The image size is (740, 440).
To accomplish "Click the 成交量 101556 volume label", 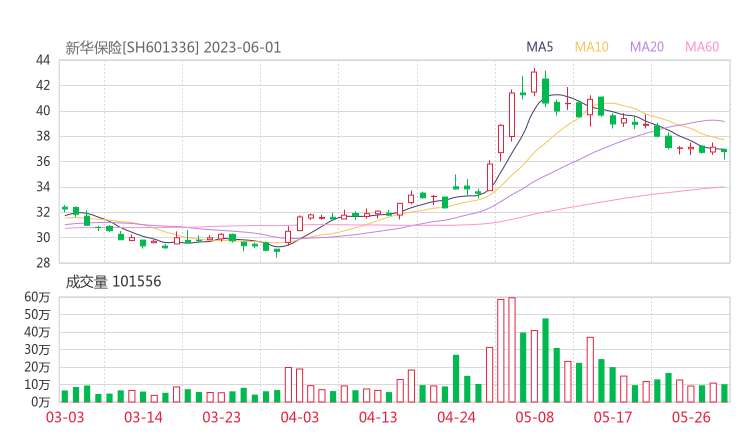I will click(113, 282).
